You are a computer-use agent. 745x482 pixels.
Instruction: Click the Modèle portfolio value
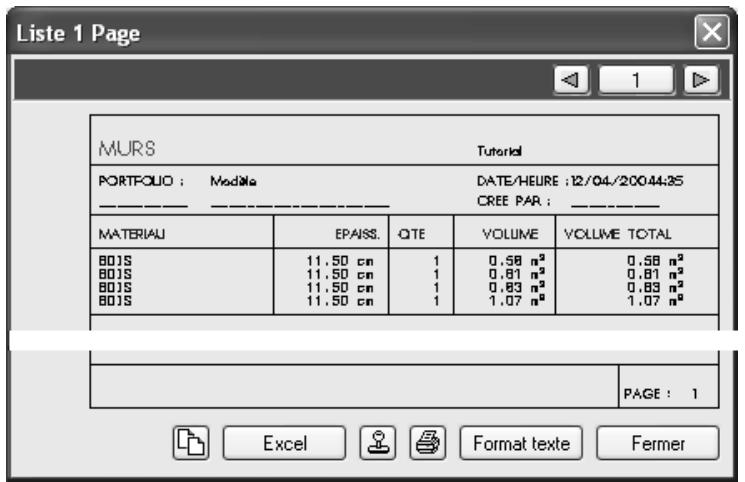[x=233, y=181]
